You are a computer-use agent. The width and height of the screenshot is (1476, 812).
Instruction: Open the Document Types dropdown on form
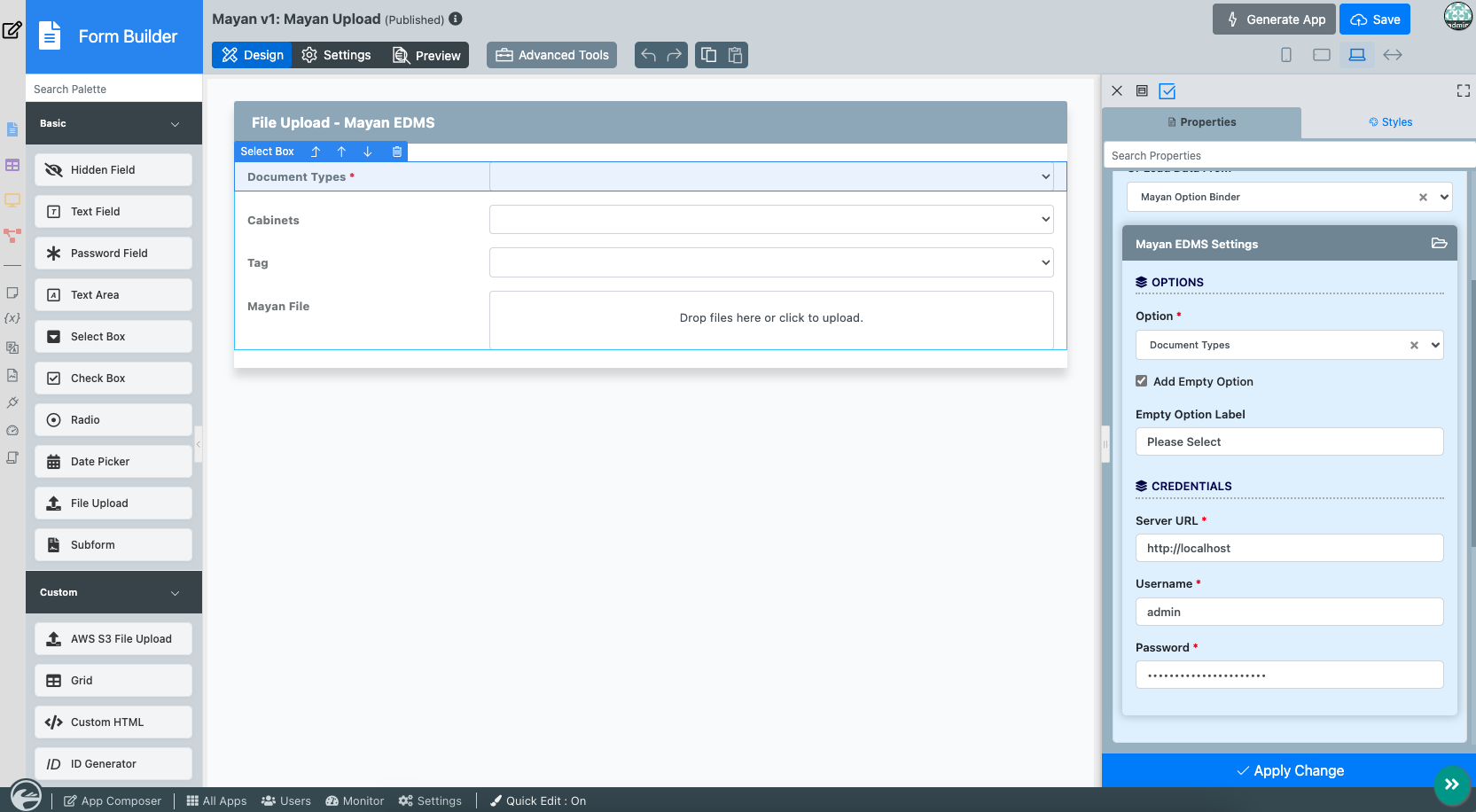[771, 176]
